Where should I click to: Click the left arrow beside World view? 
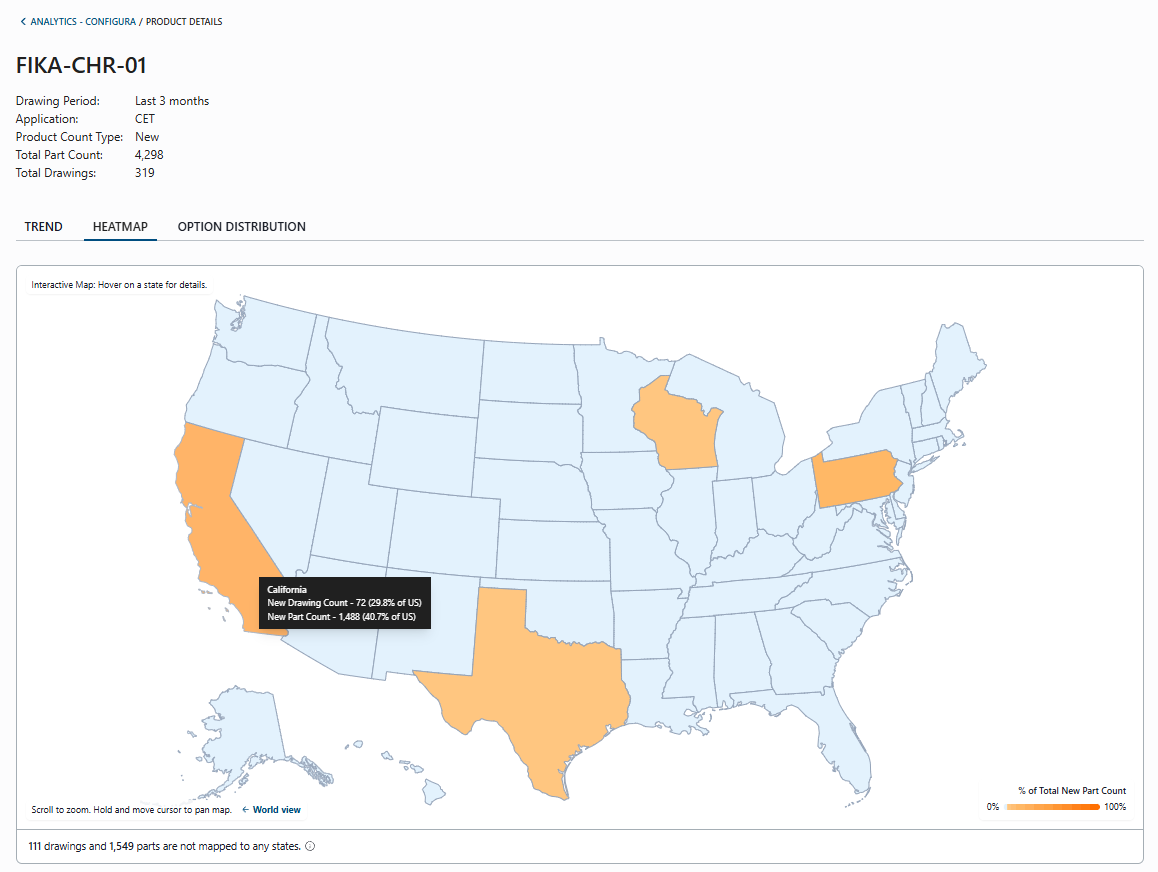point(245,809)
